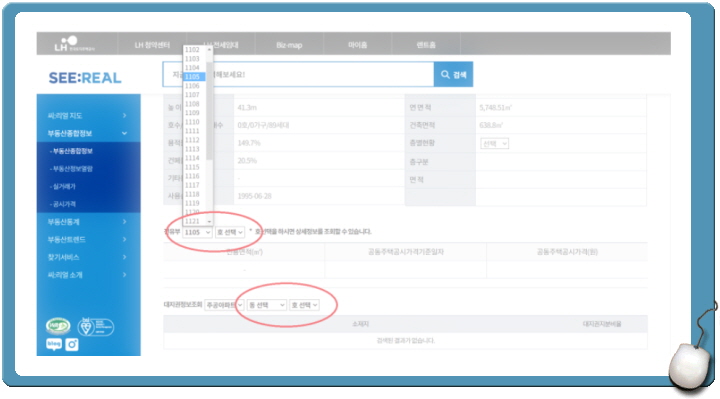Open the Biz-map top menu

point(289,45)
